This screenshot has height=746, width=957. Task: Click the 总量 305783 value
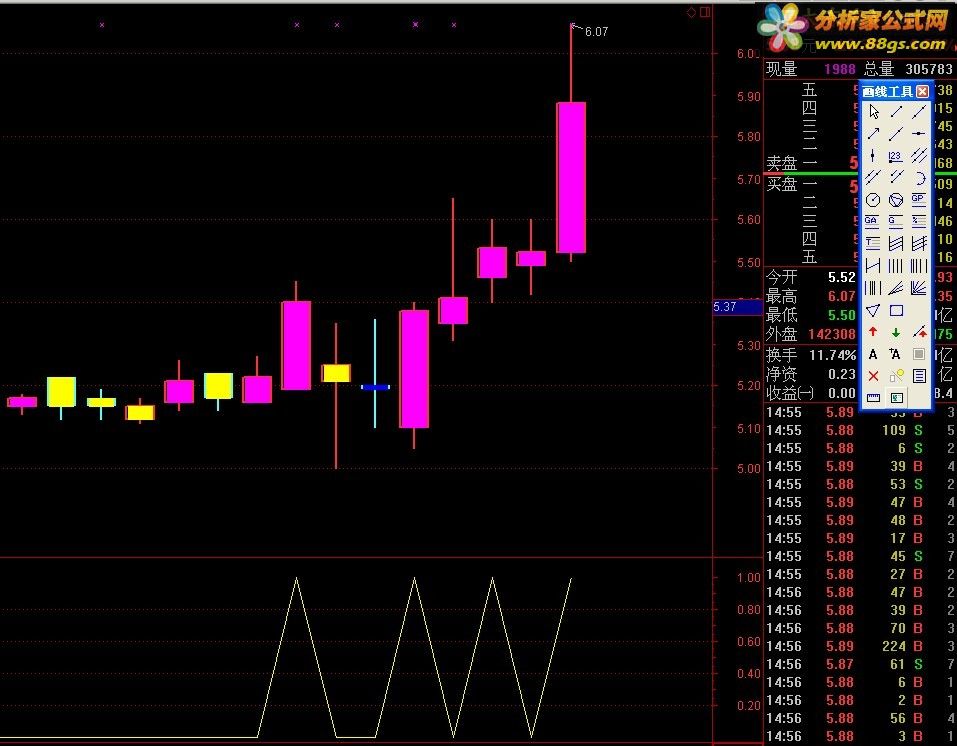tap(928, 69)
